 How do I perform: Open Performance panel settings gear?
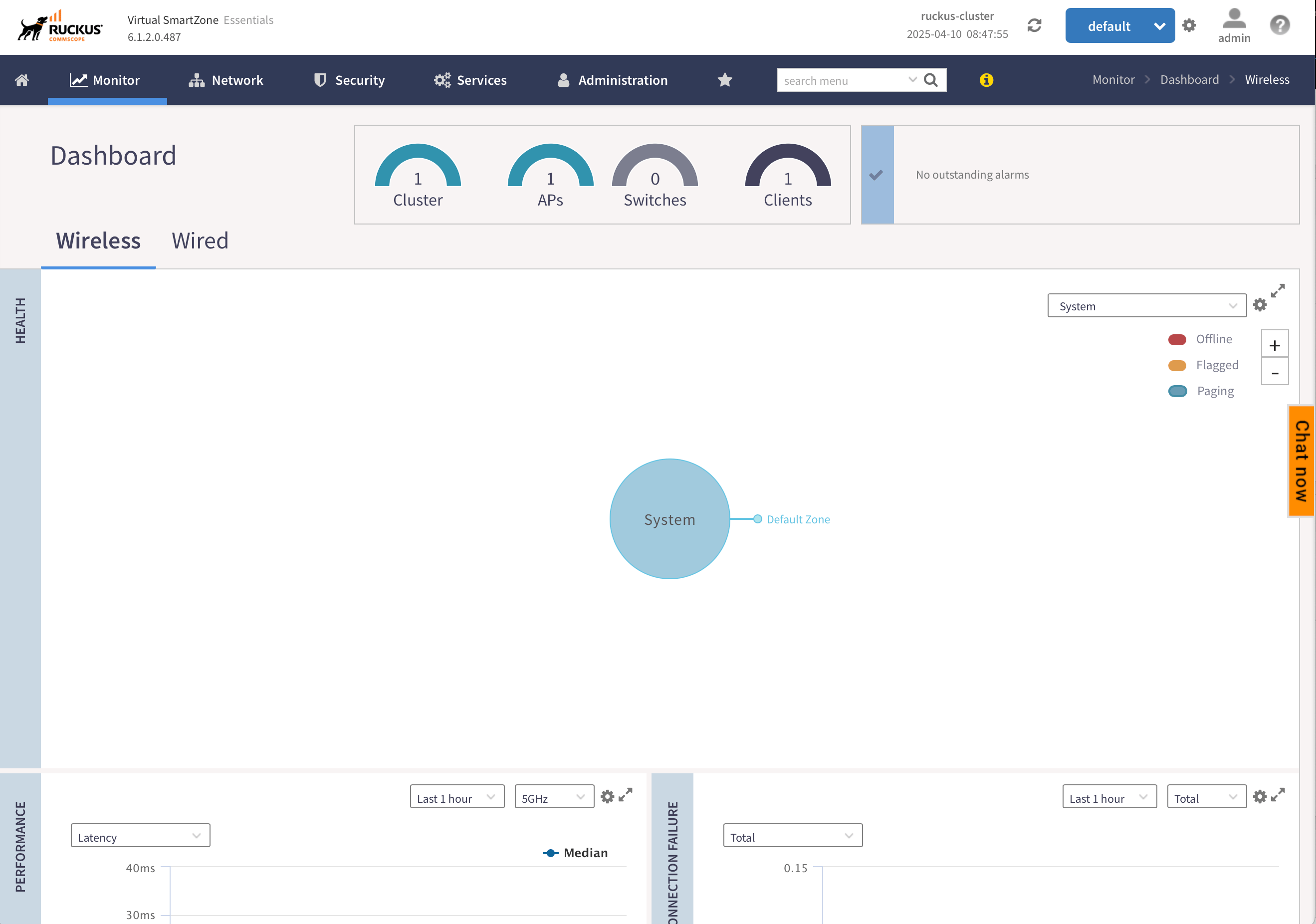pyautogui.click(x=607, y=796)
